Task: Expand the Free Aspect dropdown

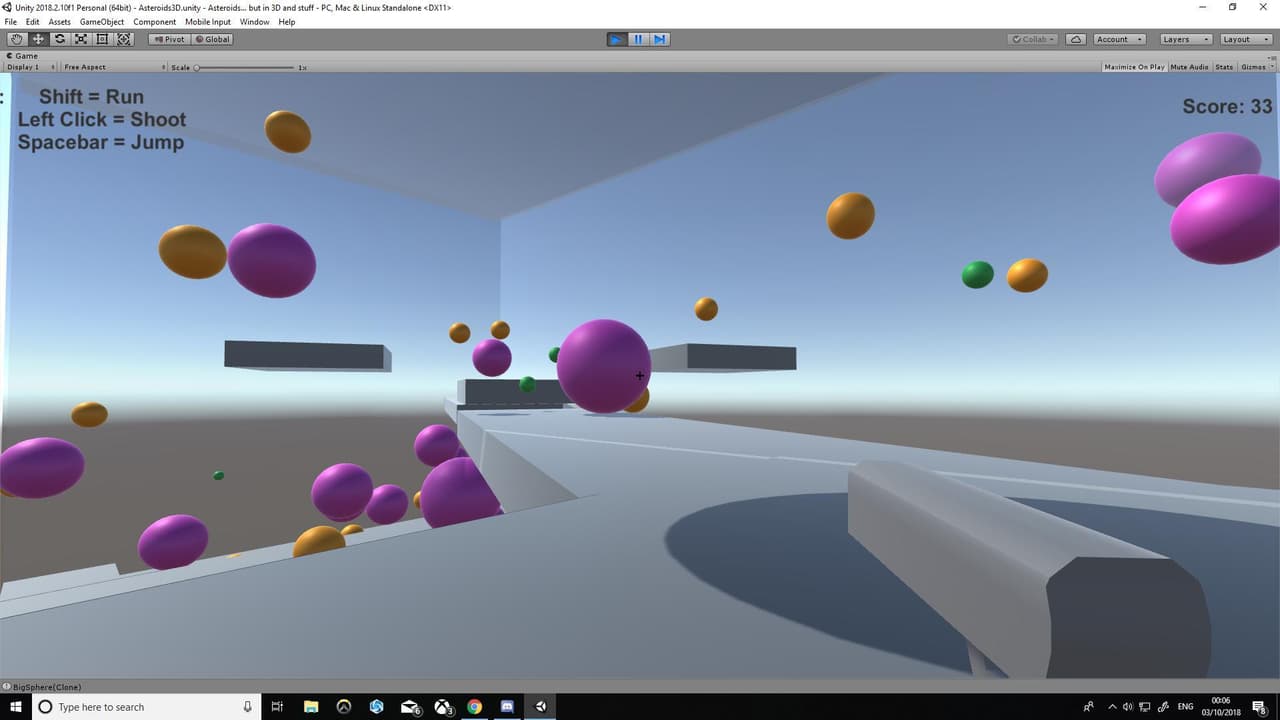Action: coord(113,67)
